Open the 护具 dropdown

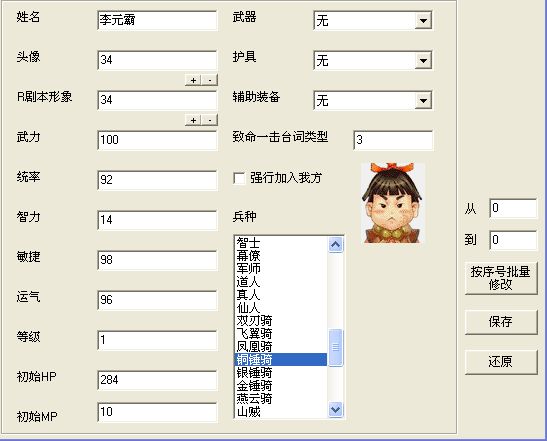pyautogui.click(x=423, y=61)
